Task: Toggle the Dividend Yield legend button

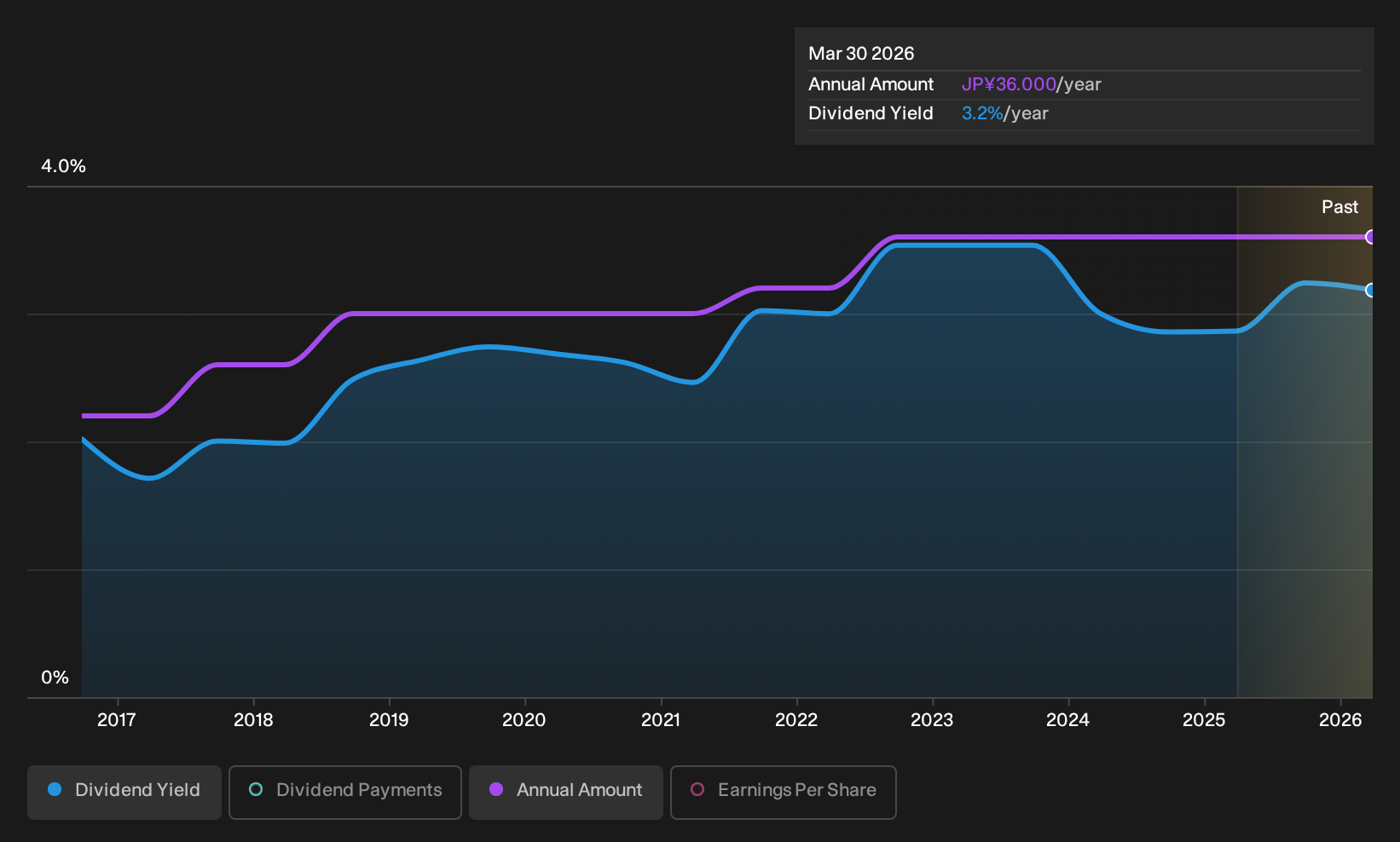Action: [124, 793]
